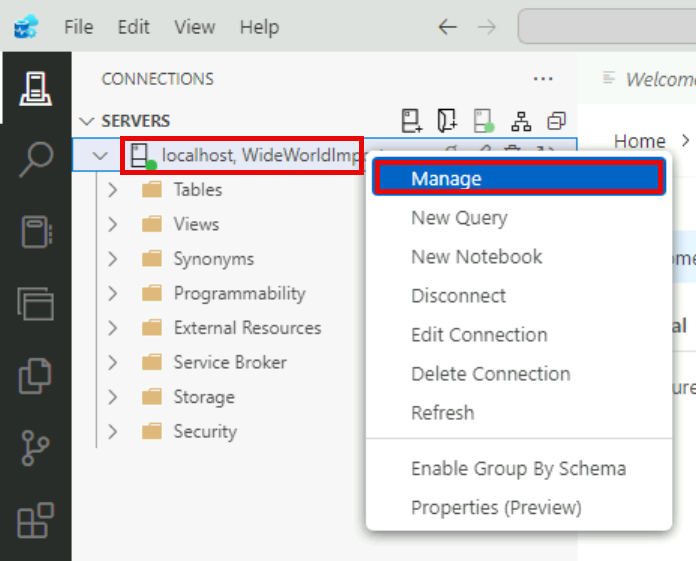
Task: Click the Collapse All icon in the Servers toolbar
Action: (x=556, y=121)
